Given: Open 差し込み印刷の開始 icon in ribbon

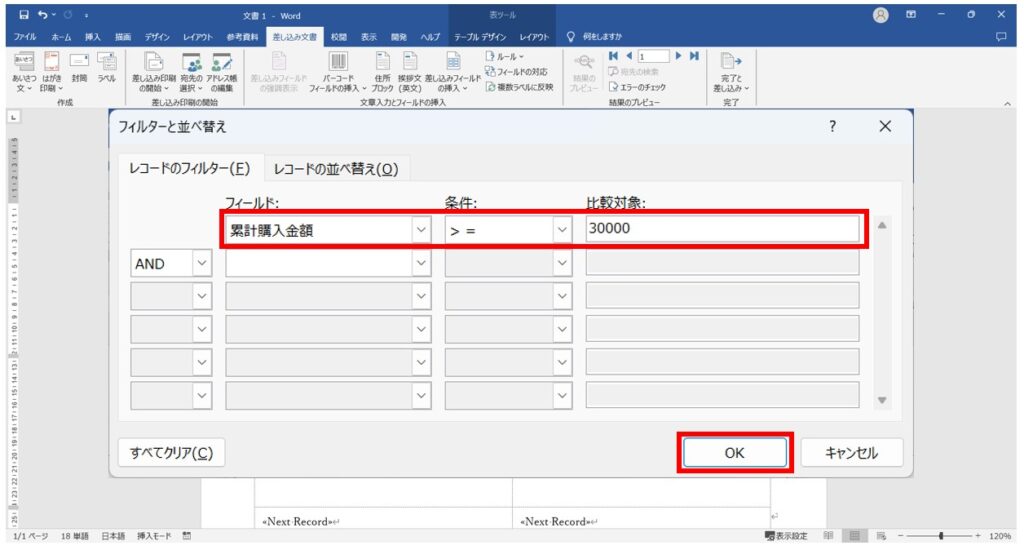Looking at the screenshot, I should point(153,62).
